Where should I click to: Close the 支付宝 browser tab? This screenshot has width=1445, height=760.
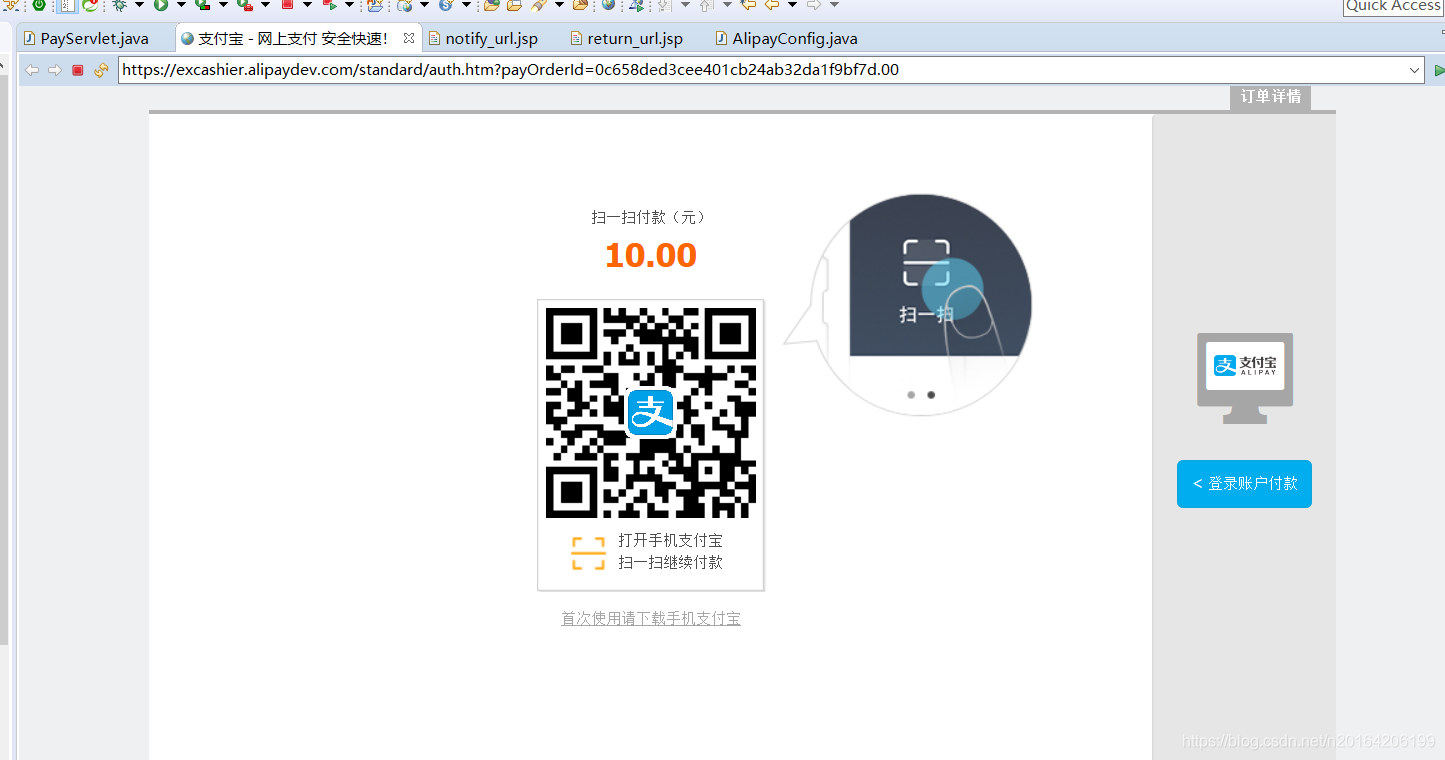pos(408,38)
